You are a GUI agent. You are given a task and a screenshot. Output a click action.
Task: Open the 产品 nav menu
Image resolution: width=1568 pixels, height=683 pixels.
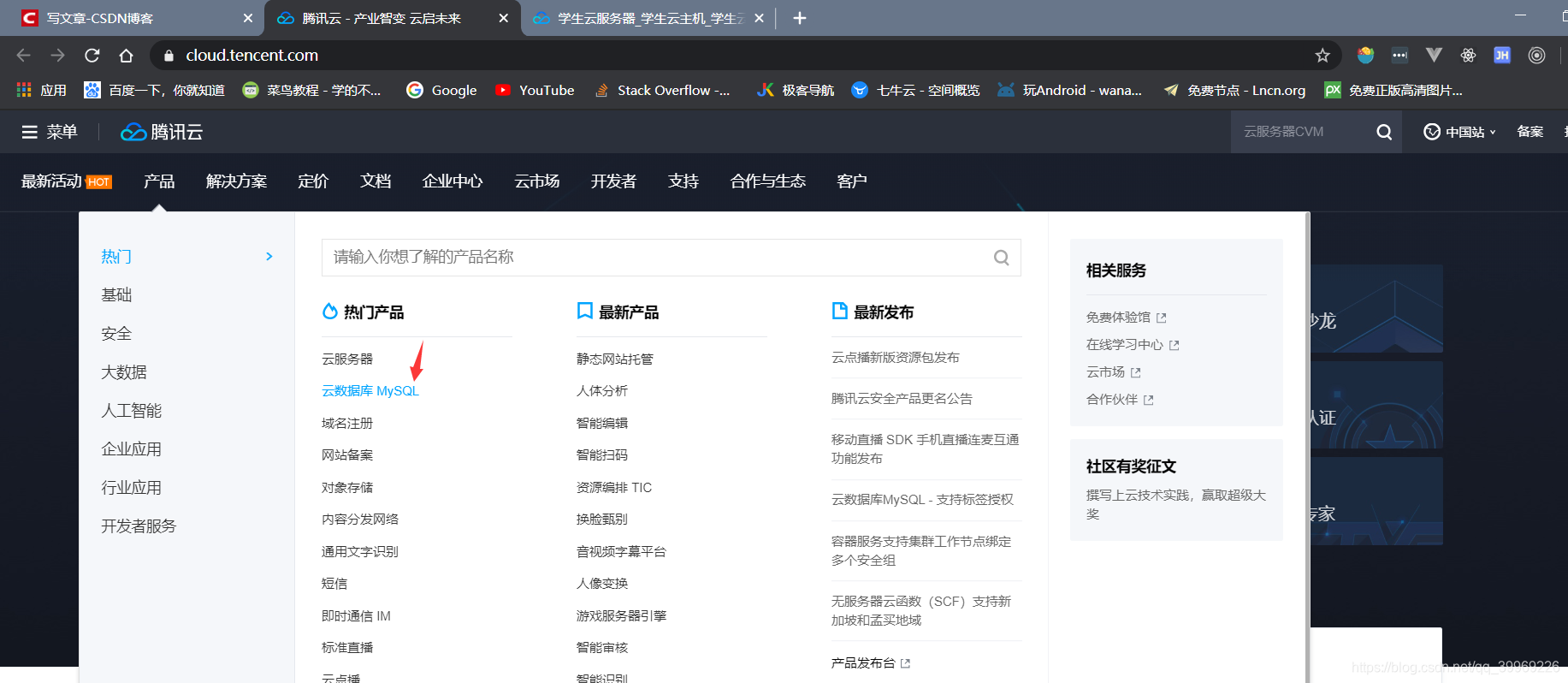coord(159,181)
